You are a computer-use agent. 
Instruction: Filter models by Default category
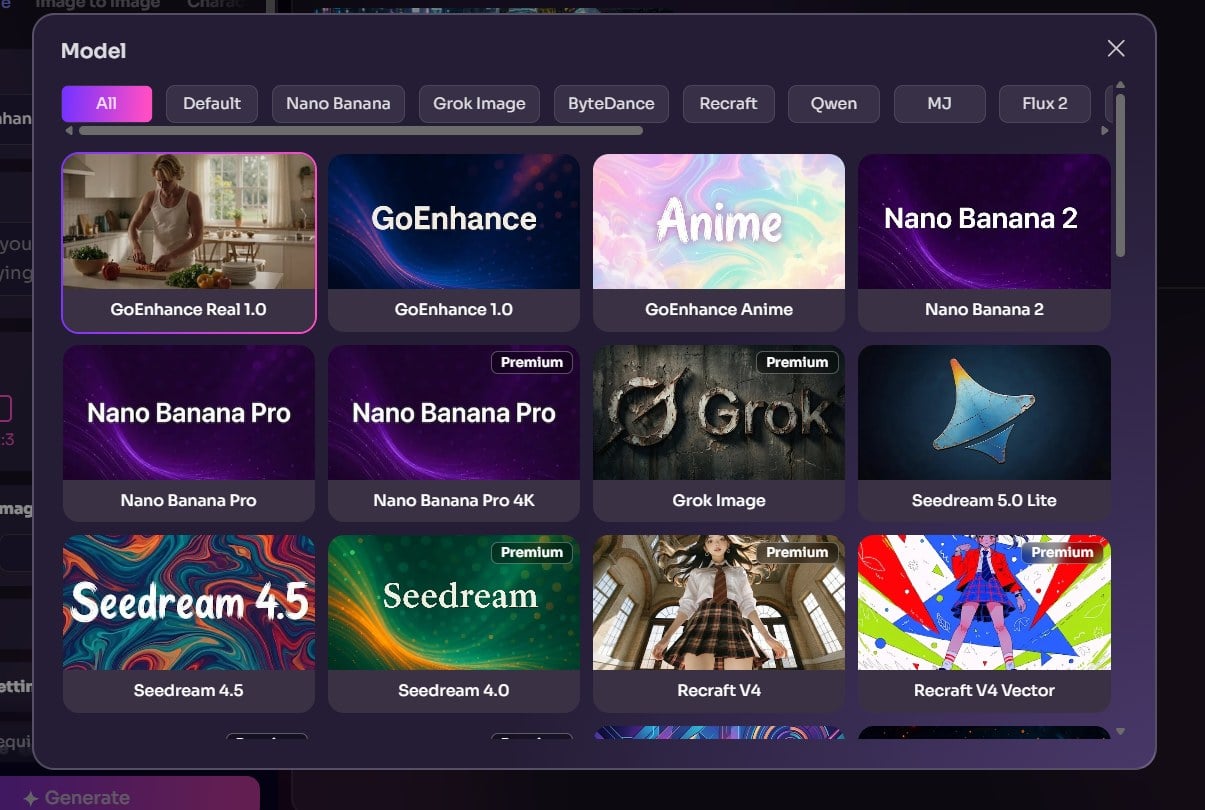click(x=211, y=104)
